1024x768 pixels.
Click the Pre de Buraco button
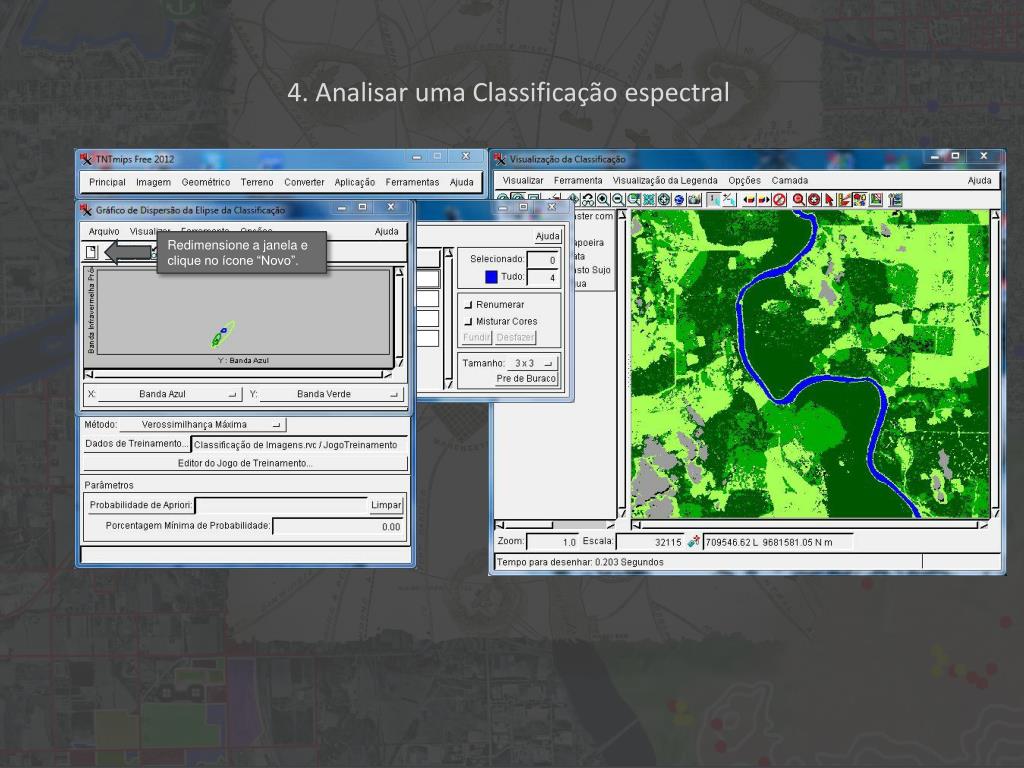[x=526, y=379]
